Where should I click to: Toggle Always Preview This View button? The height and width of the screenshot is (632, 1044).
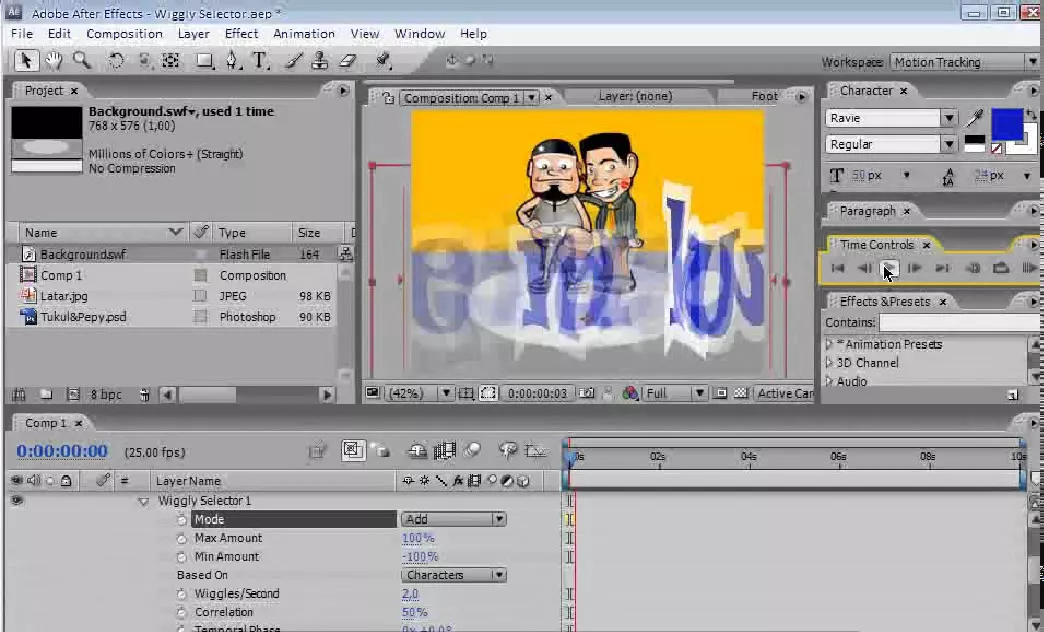373,393
